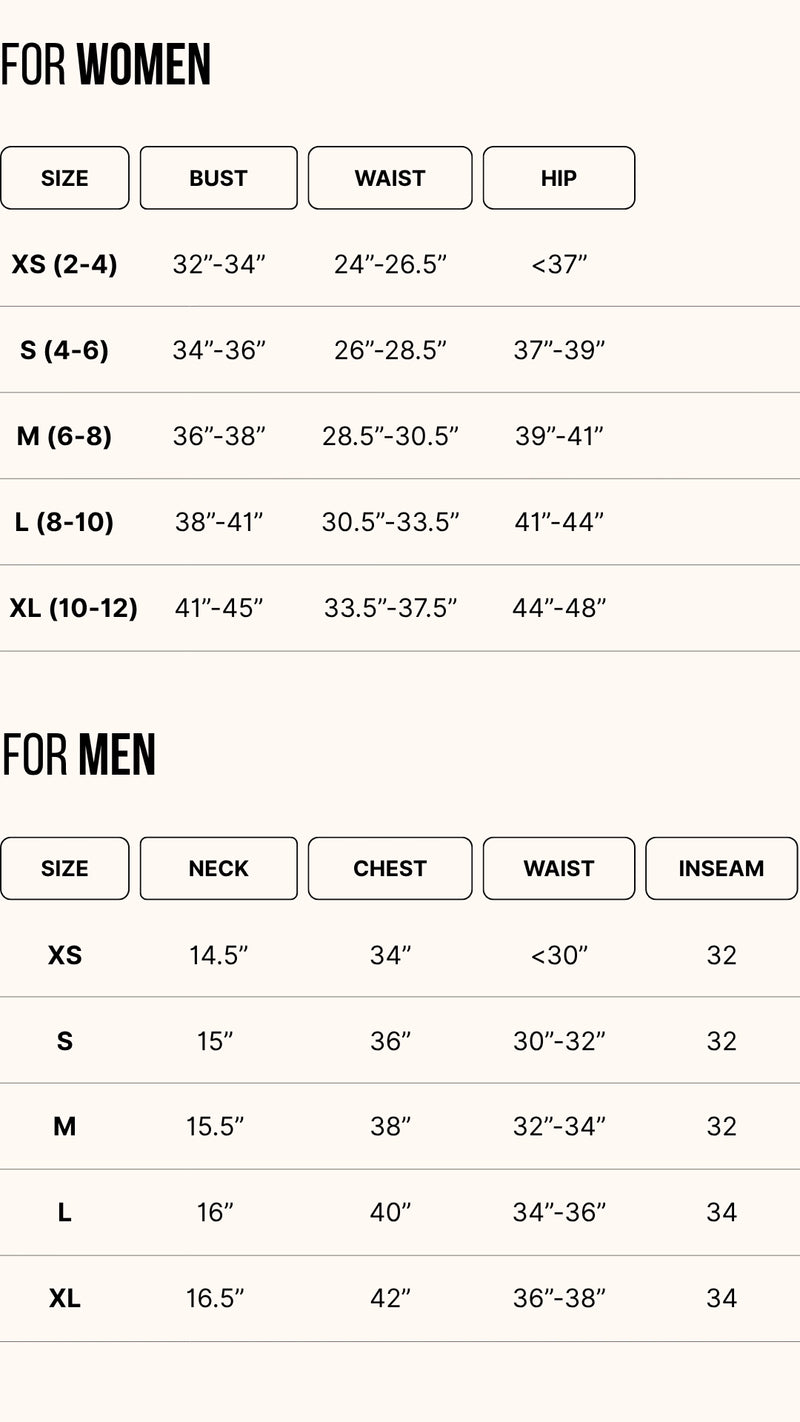Click the 16.5" neck measurement
Viewport: 800px width, 1422px height.
[x=215, y=1298]
